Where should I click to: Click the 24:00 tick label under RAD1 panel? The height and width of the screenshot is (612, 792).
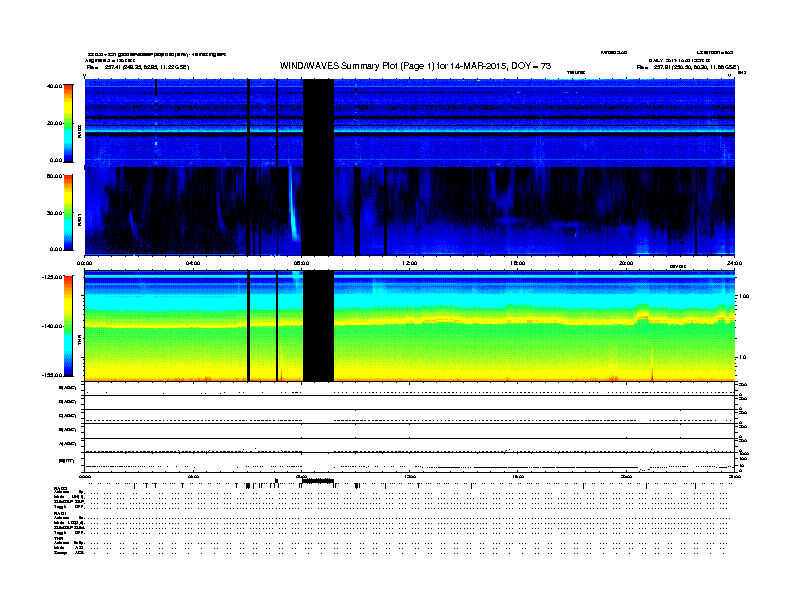(734, 263)
